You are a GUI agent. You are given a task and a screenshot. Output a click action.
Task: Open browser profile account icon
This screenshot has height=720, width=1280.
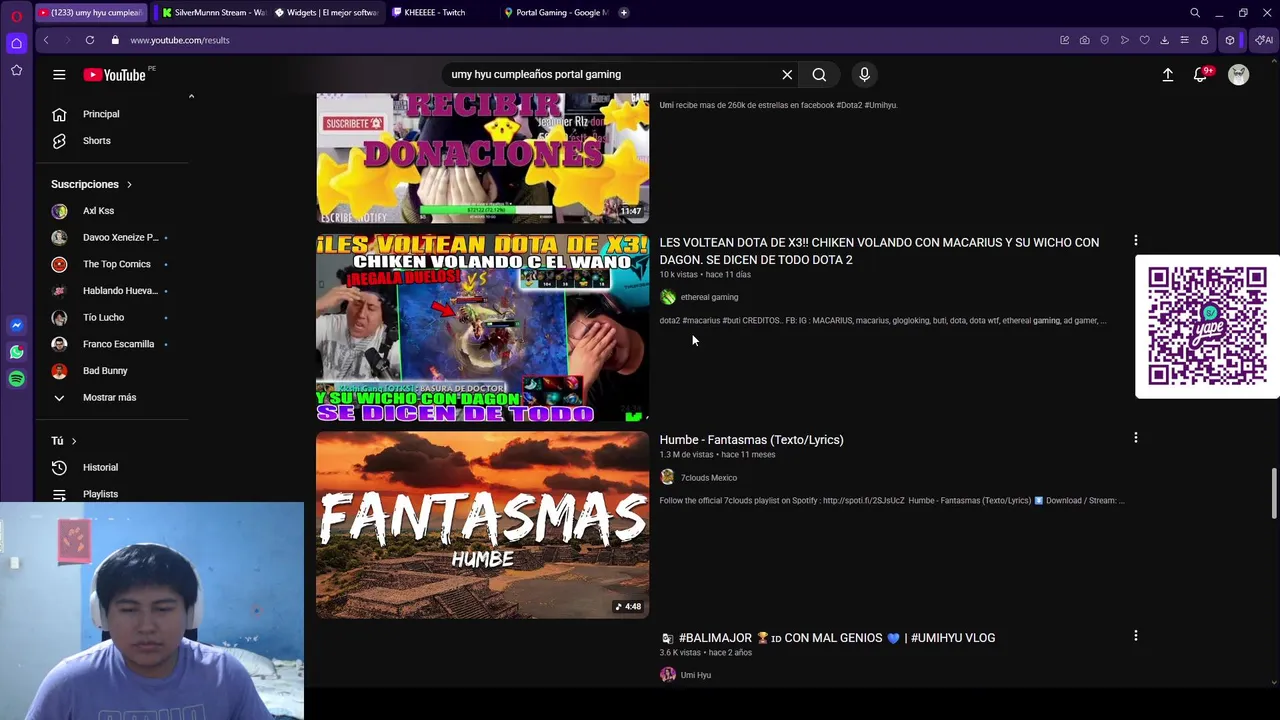click(1205, 40)
